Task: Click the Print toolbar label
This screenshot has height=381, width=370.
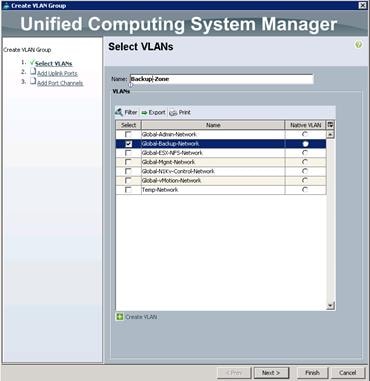Action: click(x=185, y=112)
